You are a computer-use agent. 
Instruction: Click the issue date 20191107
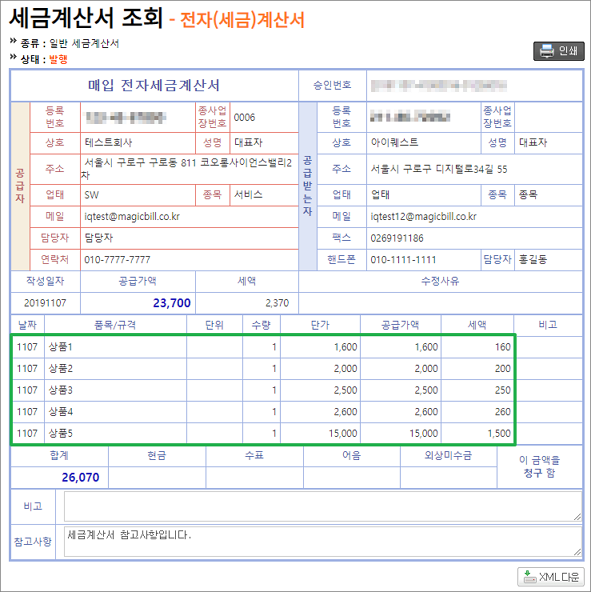[x=45, y=303]
